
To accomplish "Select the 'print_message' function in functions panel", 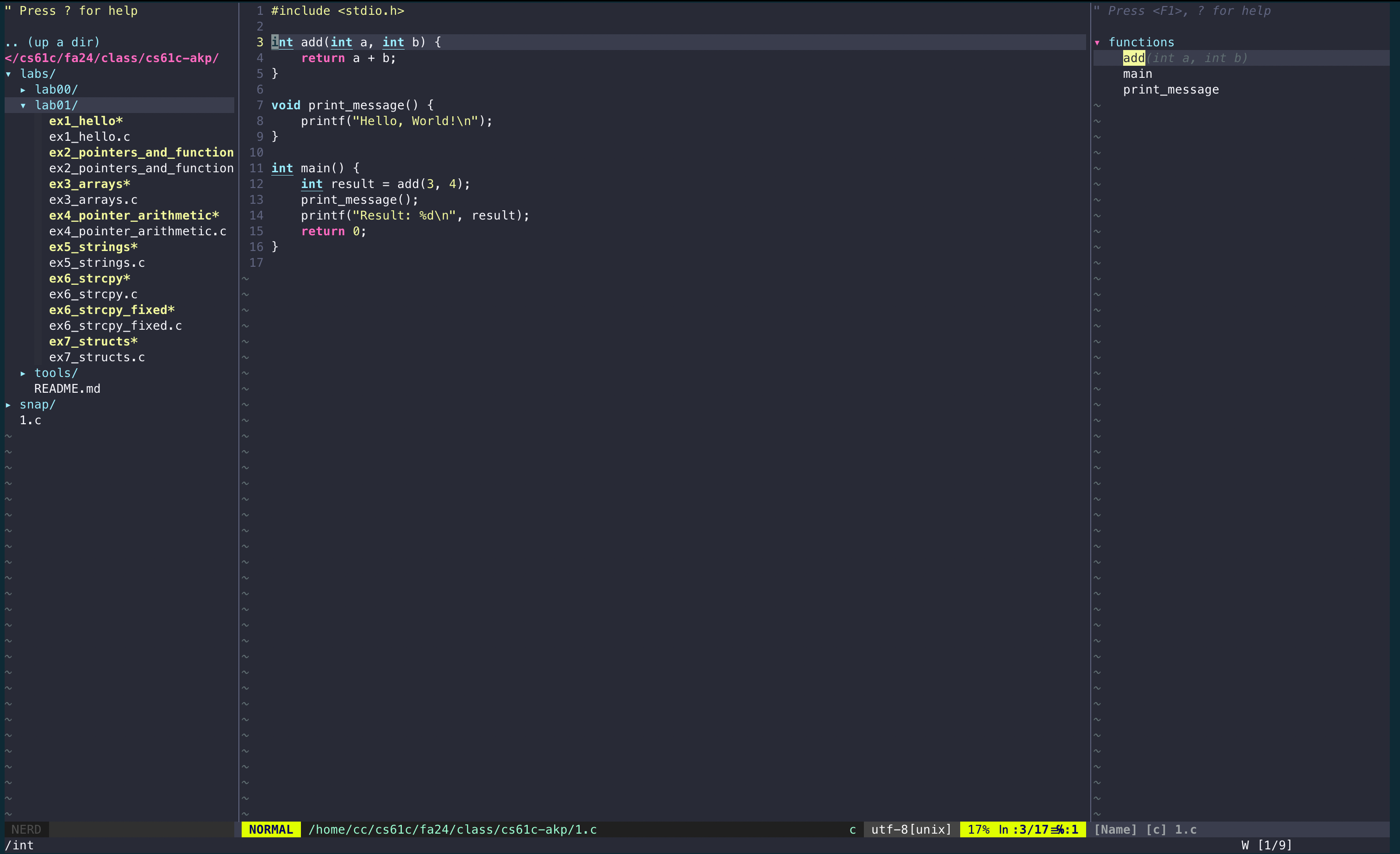I will pyautogui.click(x=1170, y=89).
